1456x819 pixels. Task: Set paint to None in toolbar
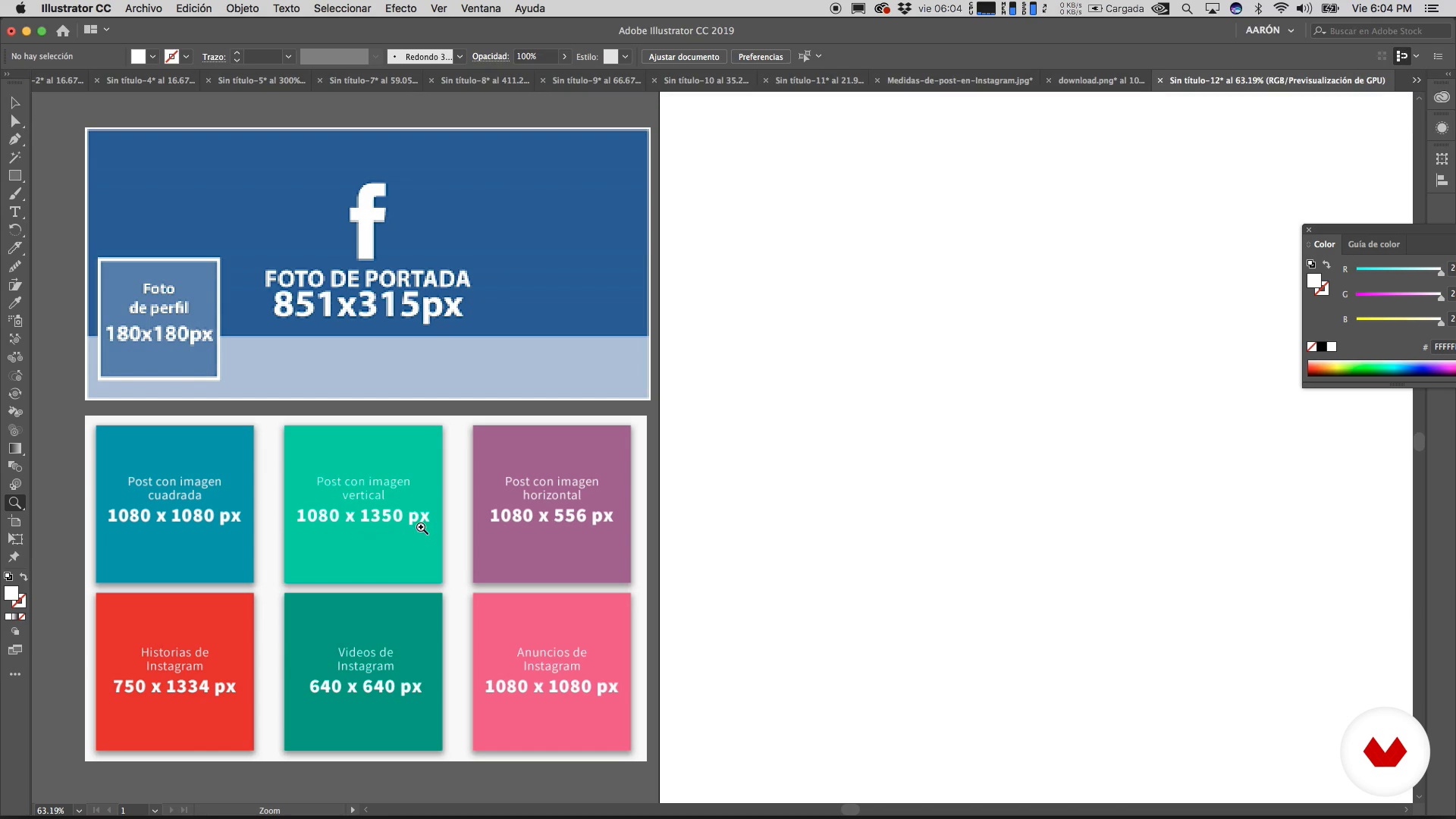(x=22, y=617)
